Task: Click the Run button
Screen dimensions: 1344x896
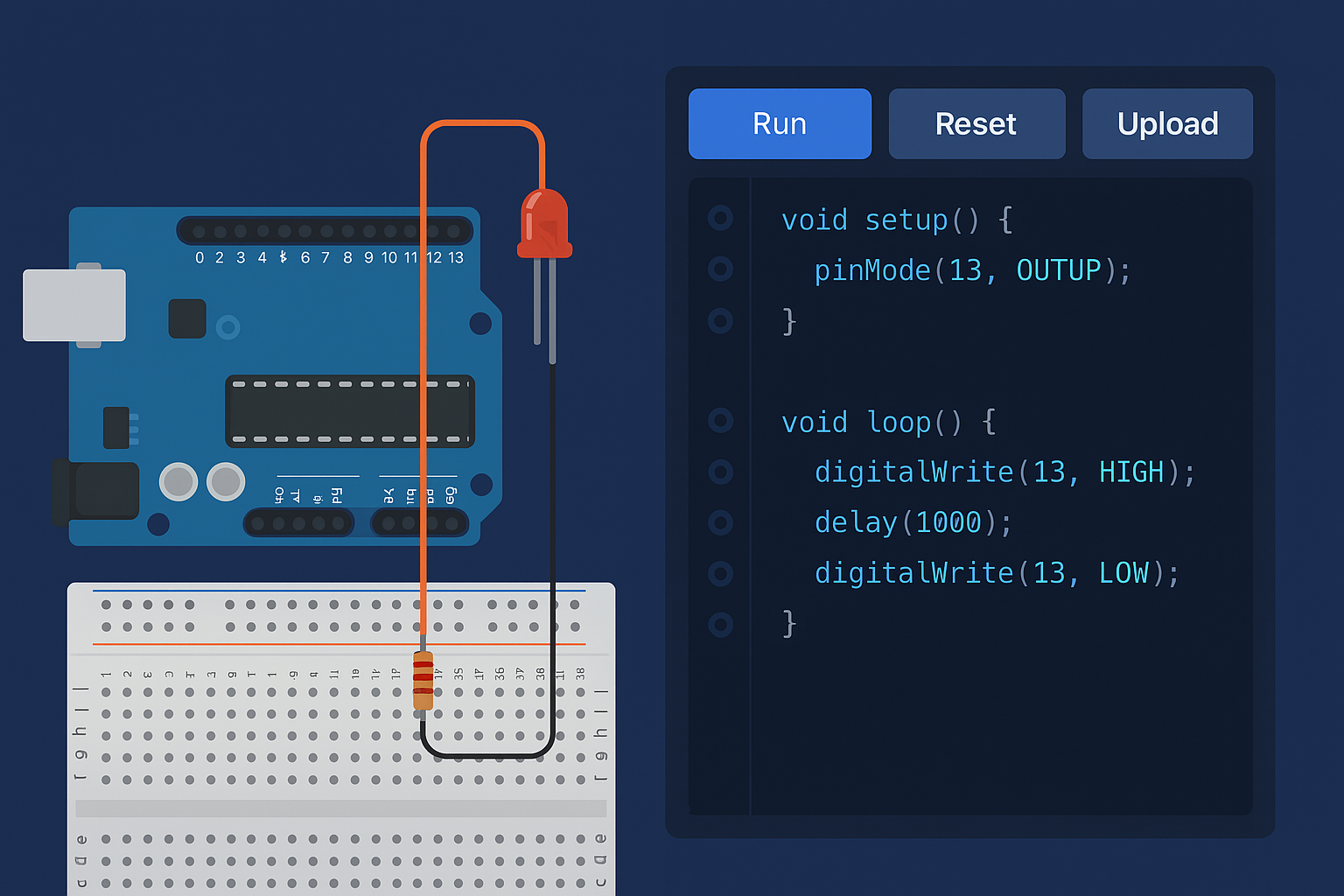Action: pos(779,123)
